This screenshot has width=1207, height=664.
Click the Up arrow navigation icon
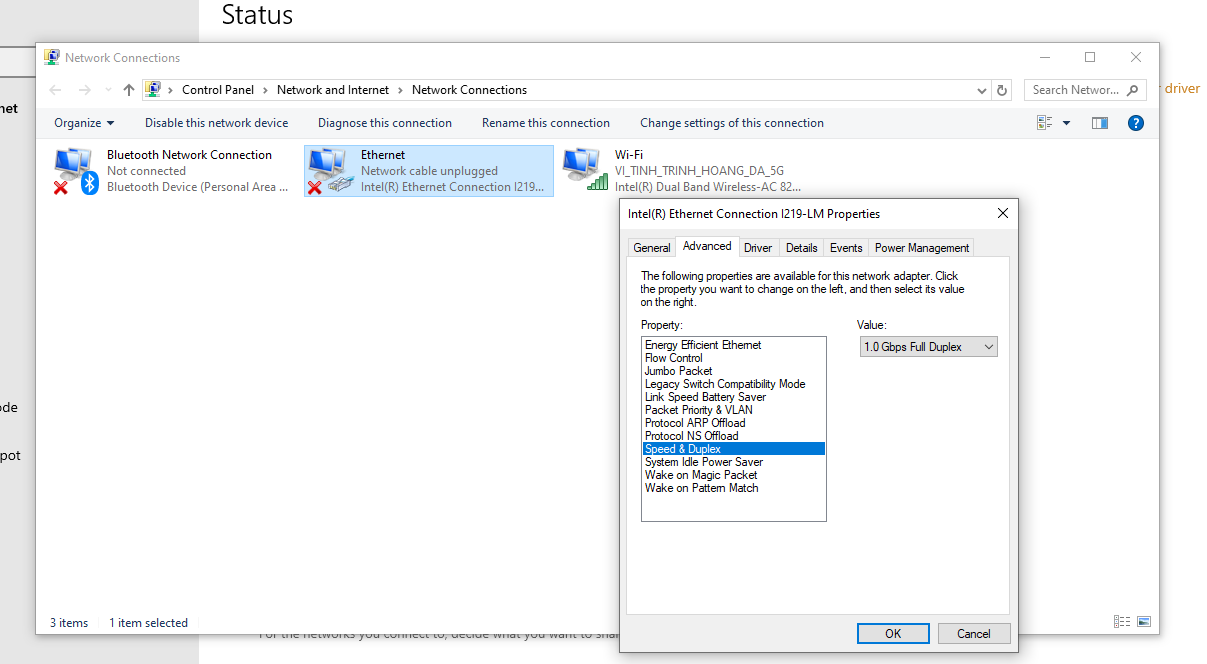(x=128, y=90)
